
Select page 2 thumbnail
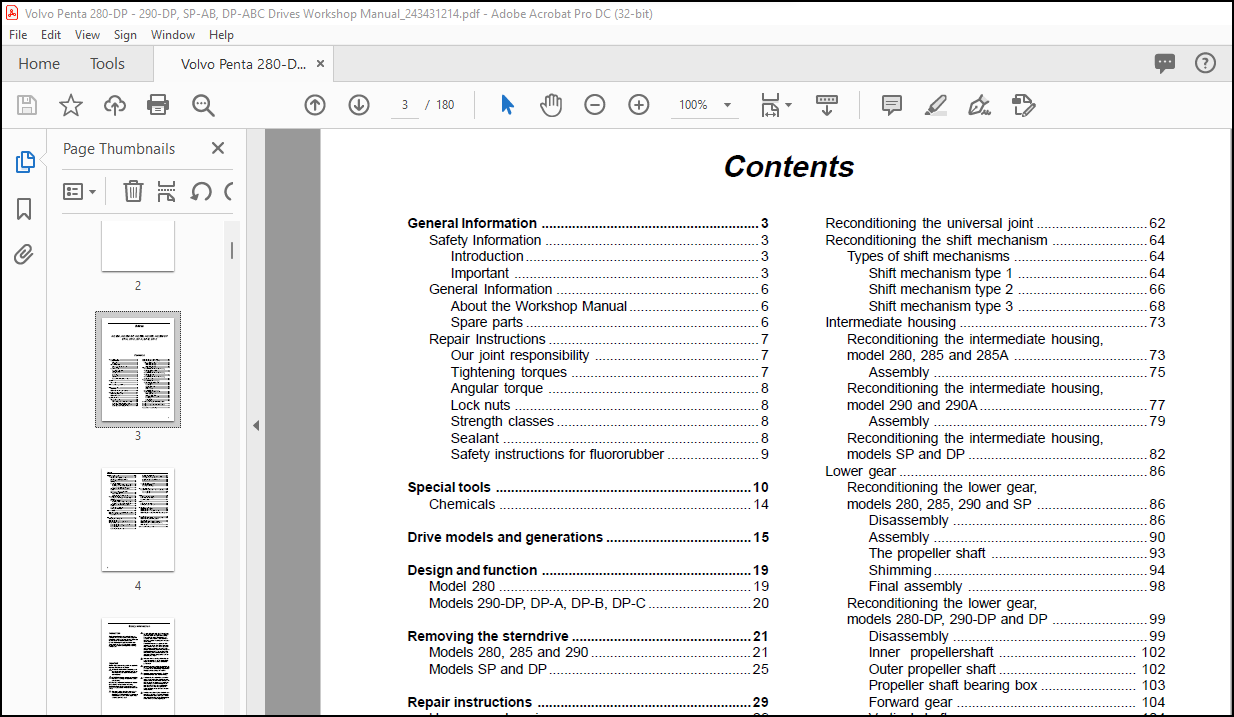tap(138, 246)
